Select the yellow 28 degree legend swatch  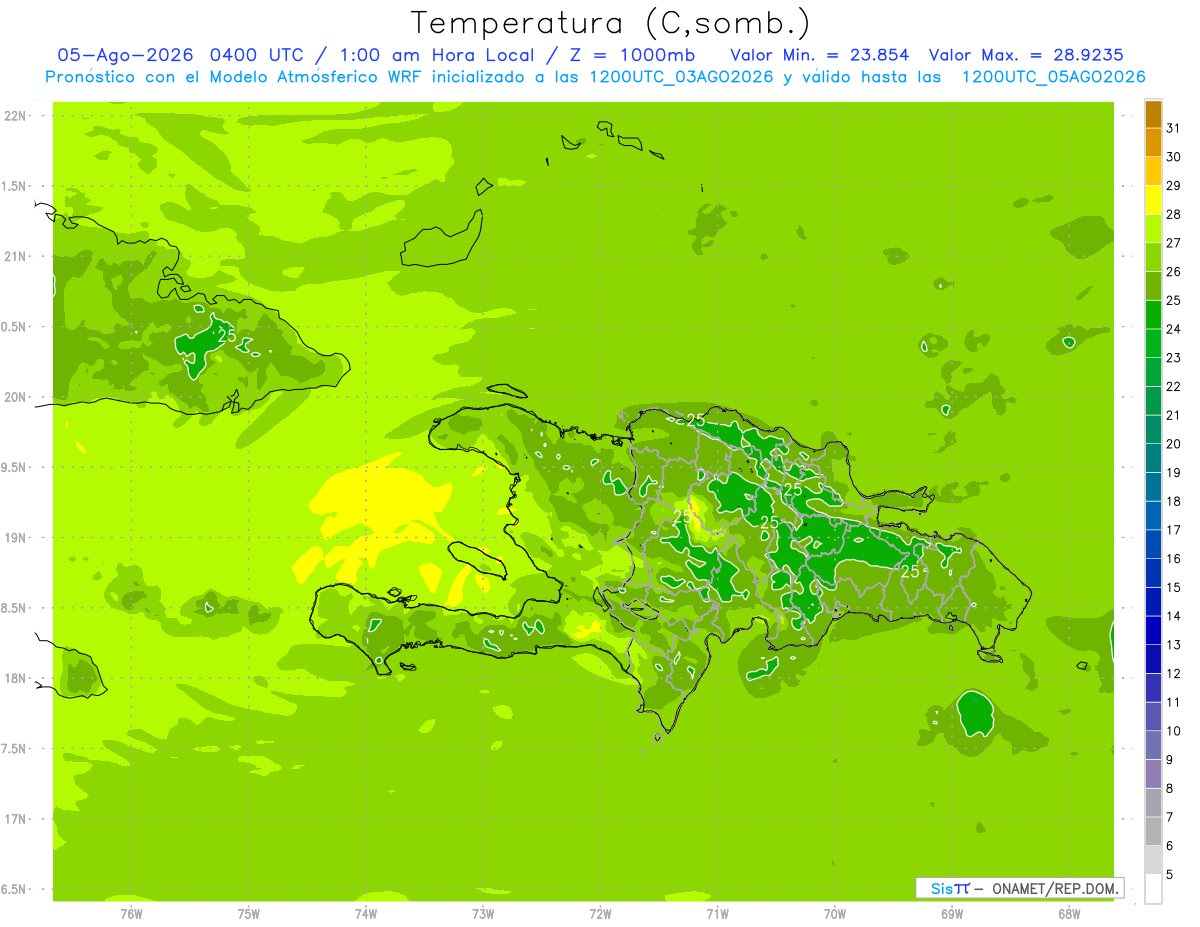pos(1153,201)
